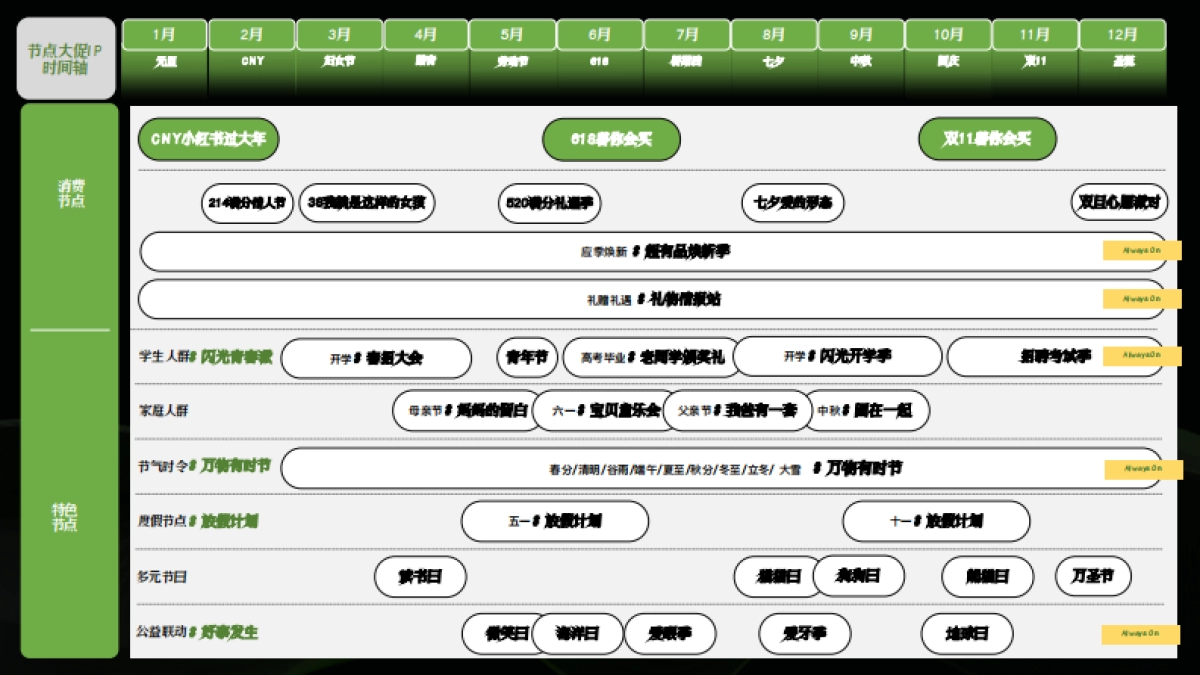Click the 6月 month header
Viewport: 1200px width, 675px height.
point(600,35)
